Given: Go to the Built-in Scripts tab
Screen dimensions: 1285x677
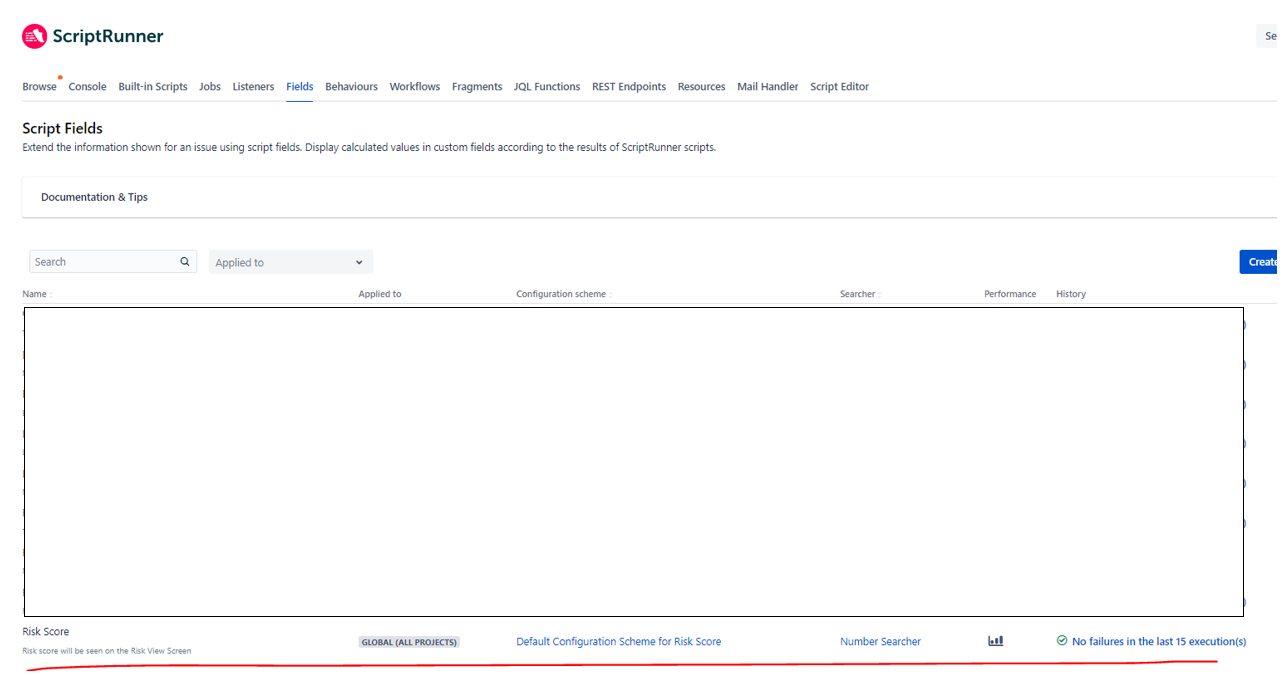Looking at the screenshot, I should pos(153,87).
